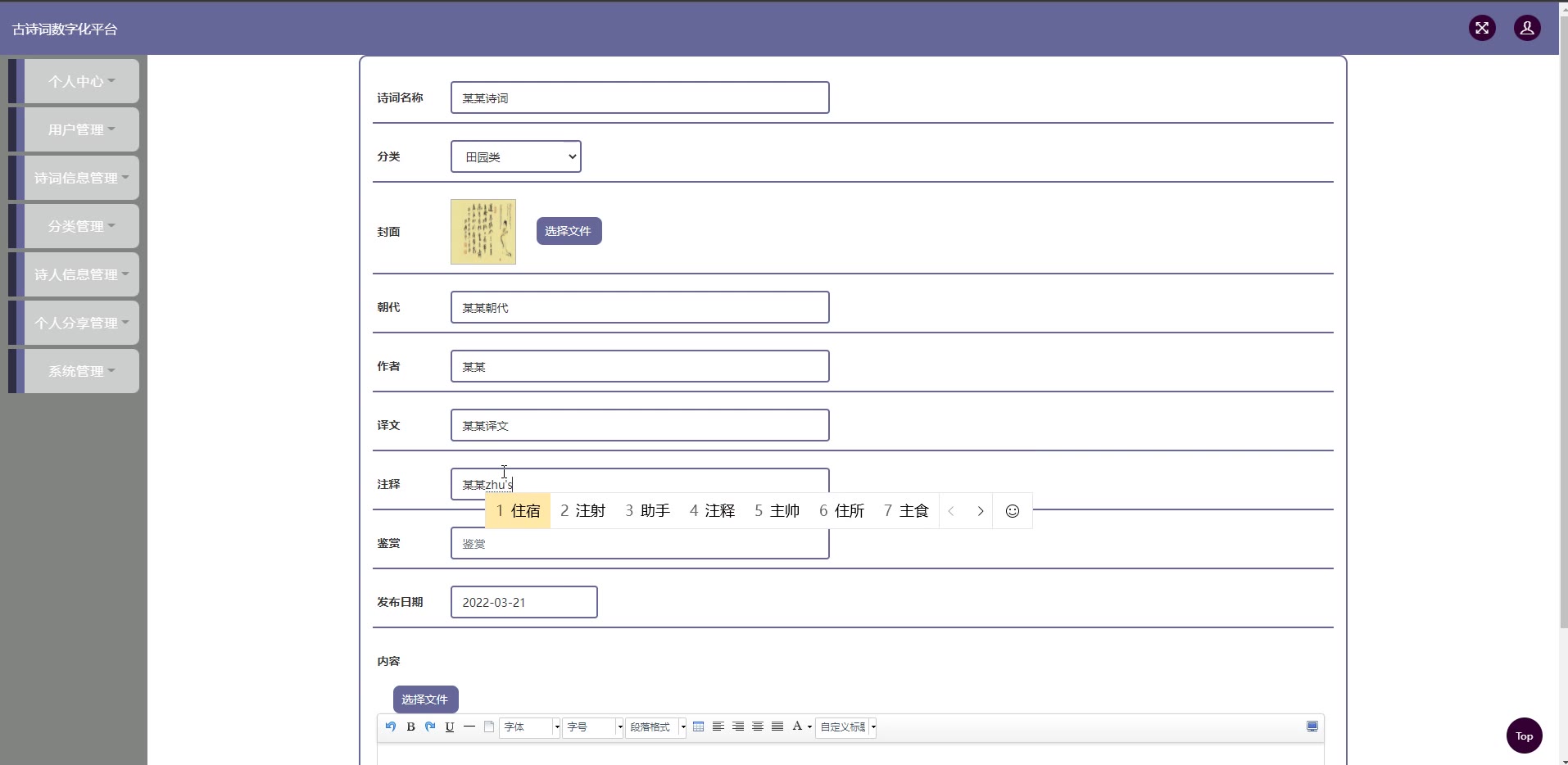Insert horizontal rule in editor
The width and height of the screenshot is (1568, 765).
pyautogui.click(x=469, y=727)
